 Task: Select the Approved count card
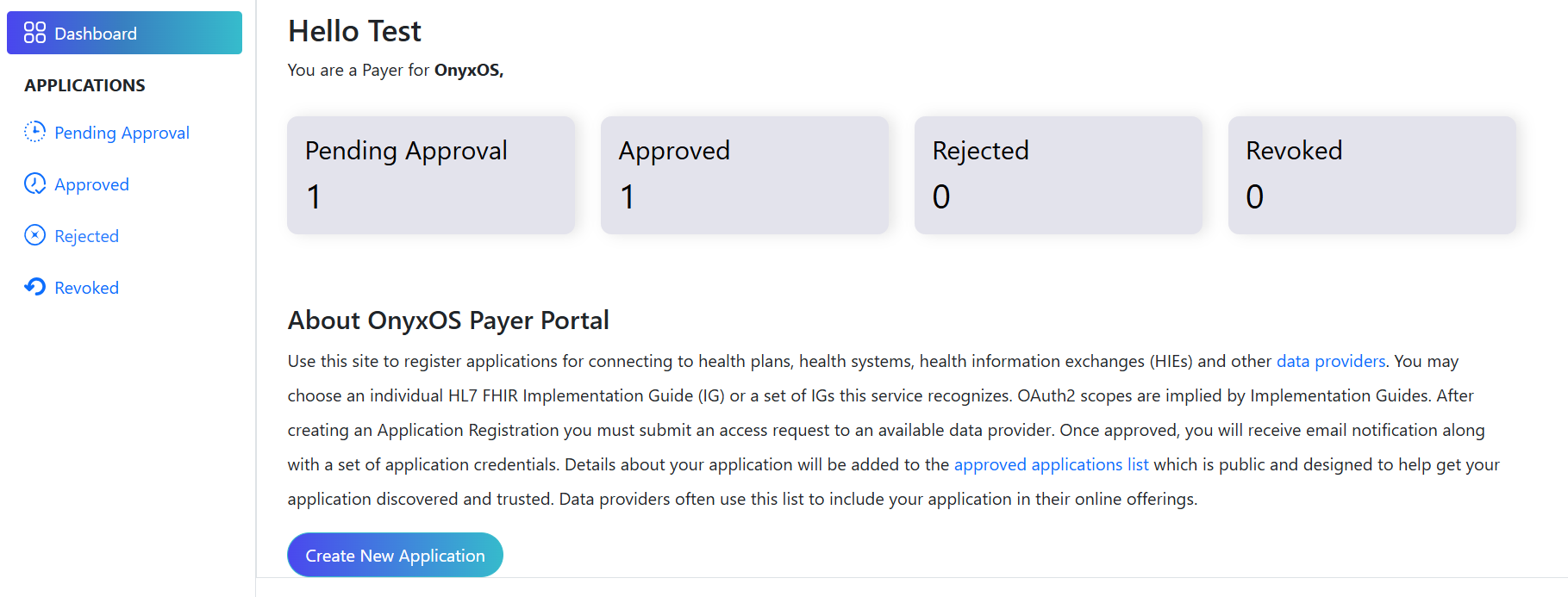[x=745, y=175]
